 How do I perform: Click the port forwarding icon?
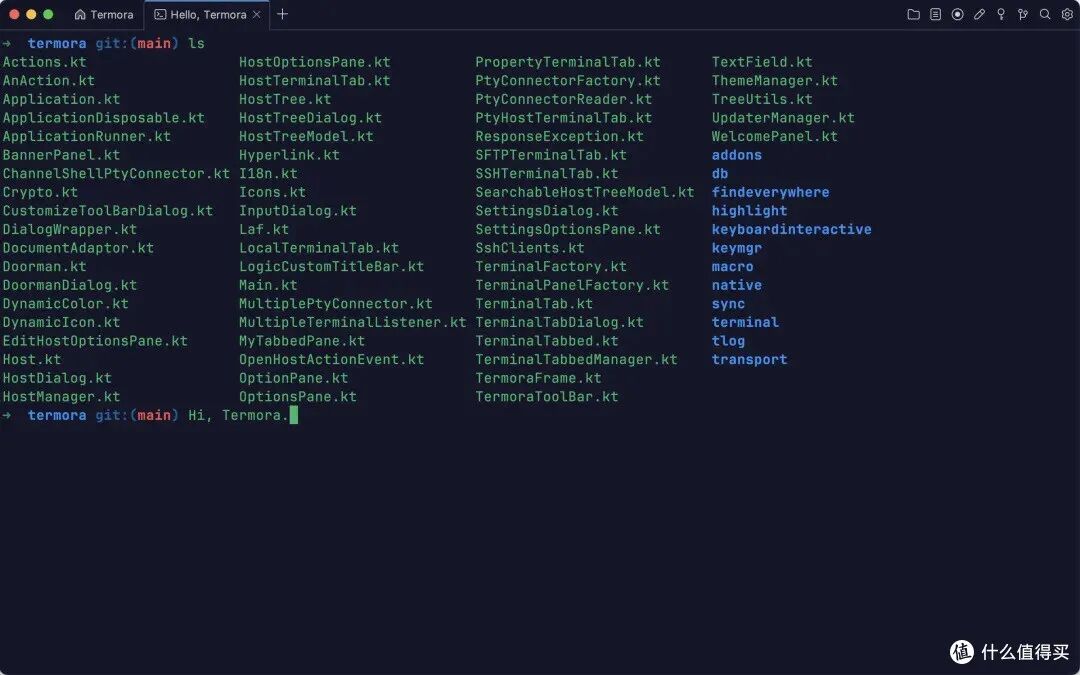[x=1023, y=14]
